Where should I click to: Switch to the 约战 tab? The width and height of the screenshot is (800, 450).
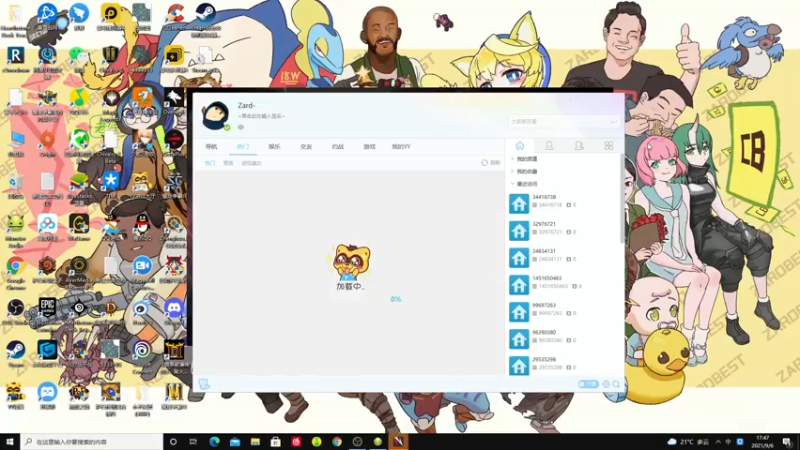point(338,147)
